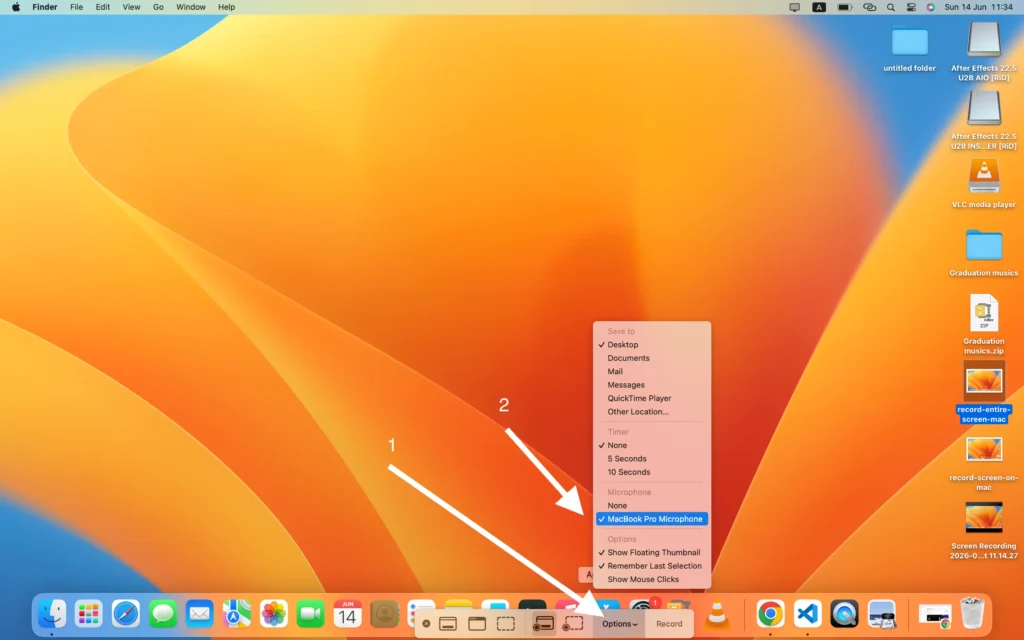Select Record Entire Screen icon
This screenshot has height=640, width=1024.
click(543, 624)
